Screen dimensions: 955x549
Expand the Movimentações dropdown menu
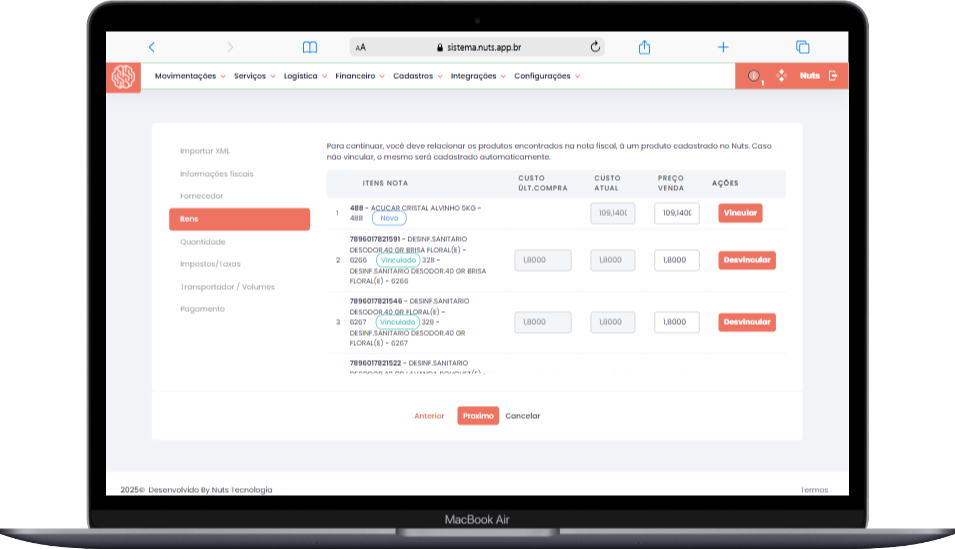coord(190,76)
